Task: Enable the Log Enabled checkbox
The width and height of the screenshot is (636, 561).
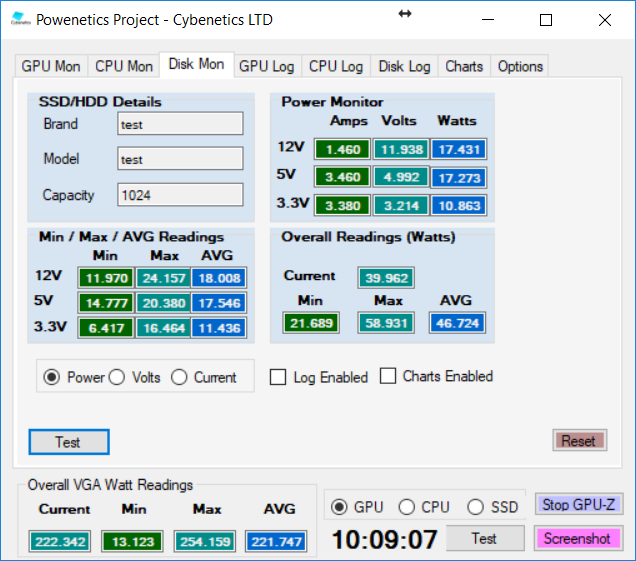Action: pos(278,377)
